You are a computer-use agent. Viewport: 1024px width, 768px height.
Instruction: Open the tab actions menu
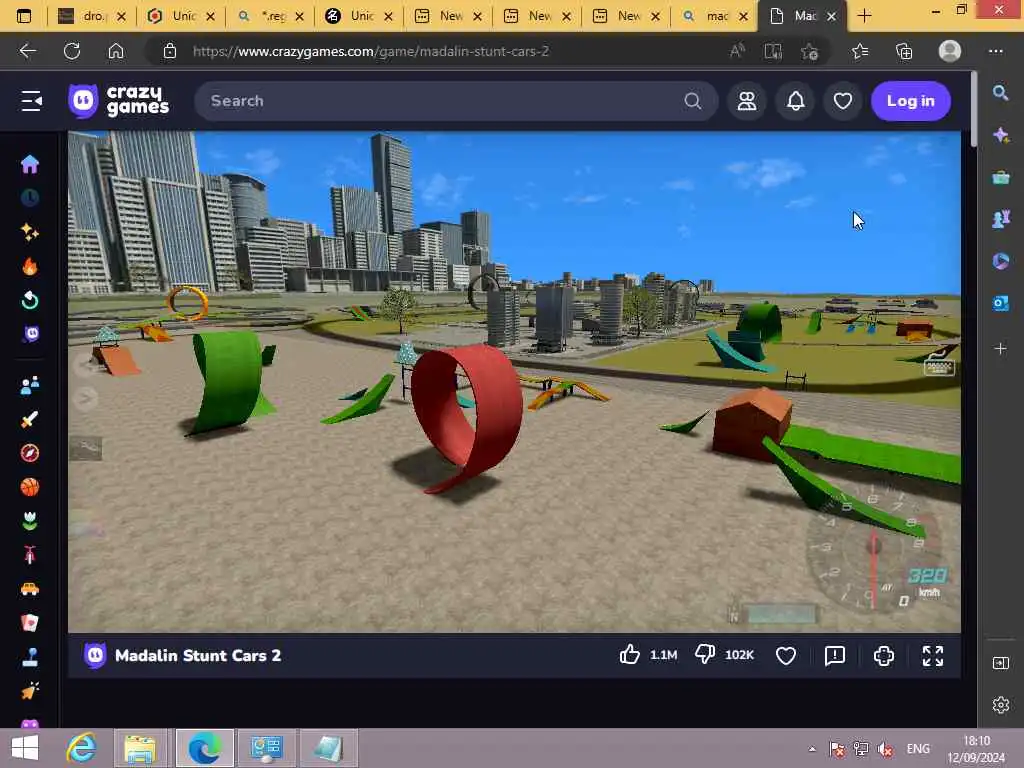click(24, 16)
